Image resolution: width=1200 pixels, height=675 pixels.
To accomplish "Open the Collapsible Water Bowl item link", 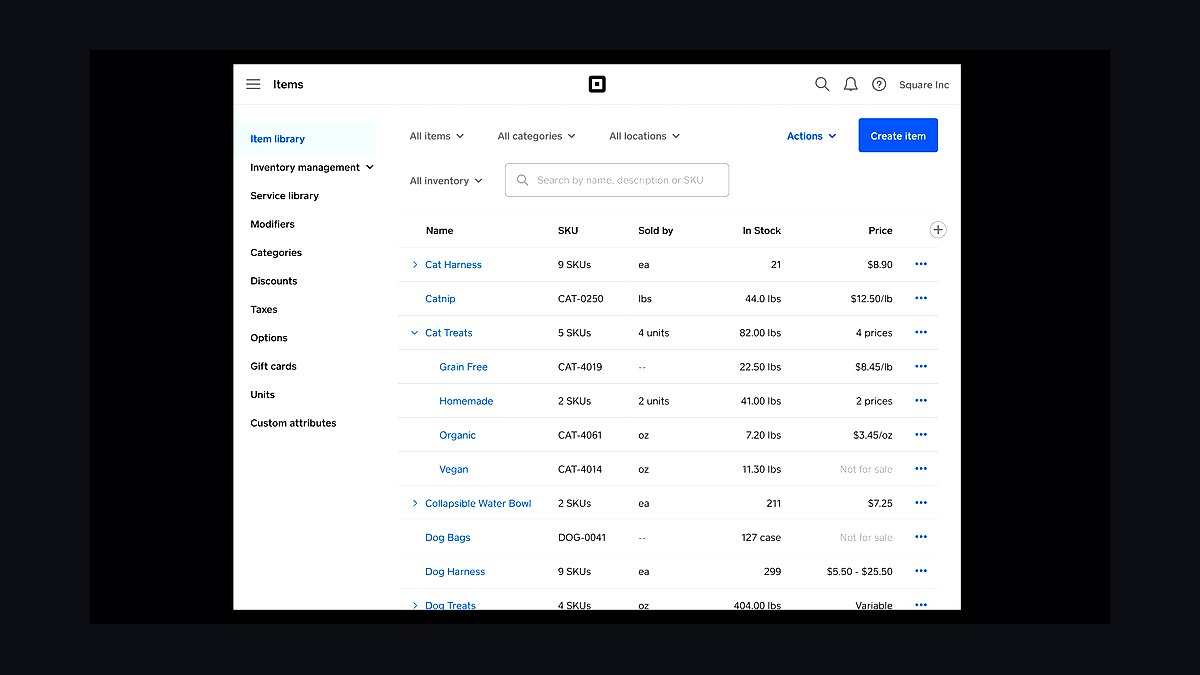I will tap(478, 503).
